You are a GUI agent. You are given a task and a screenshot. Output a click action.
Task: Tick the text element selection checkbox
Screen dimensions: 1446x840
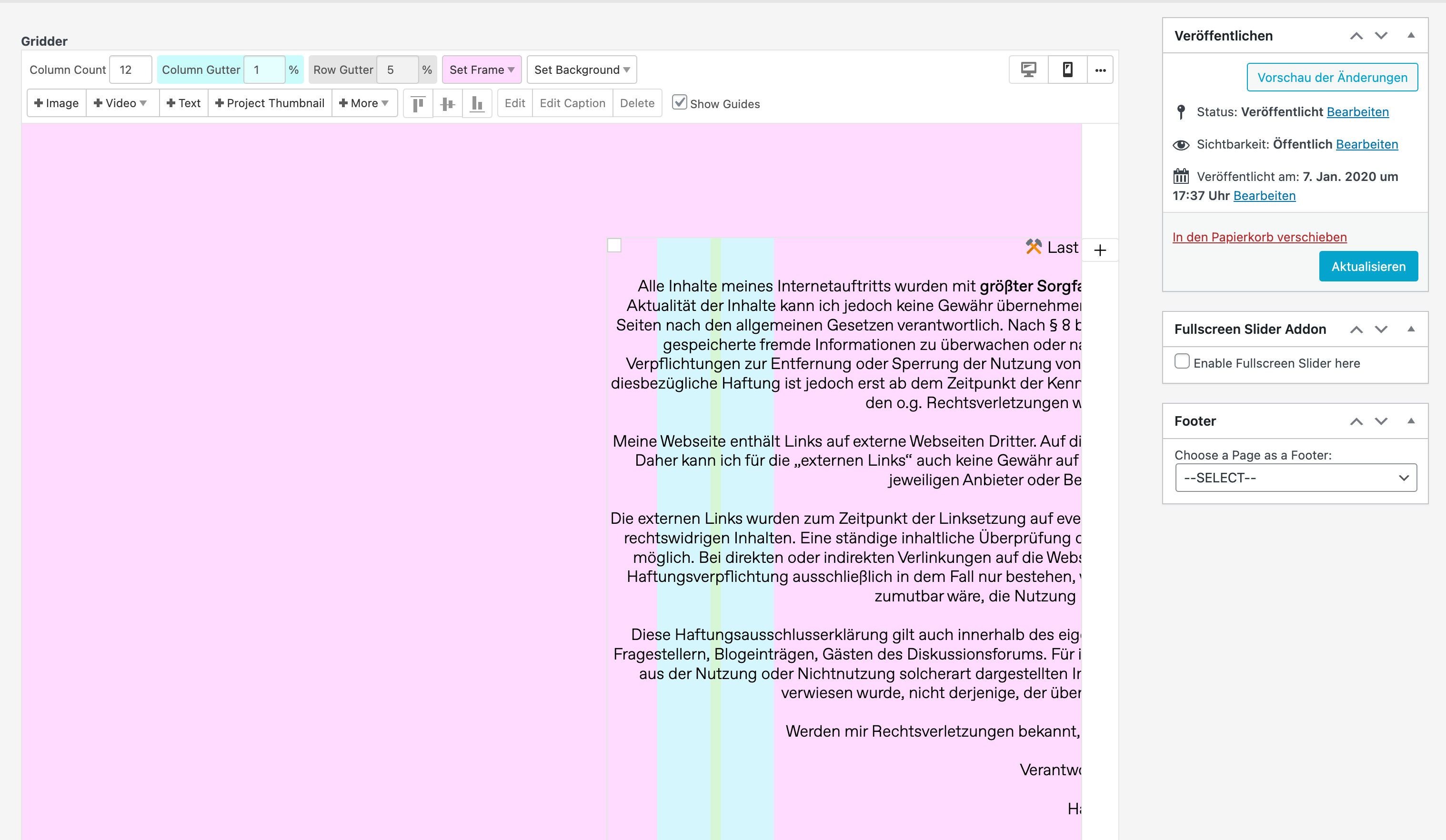614,246
